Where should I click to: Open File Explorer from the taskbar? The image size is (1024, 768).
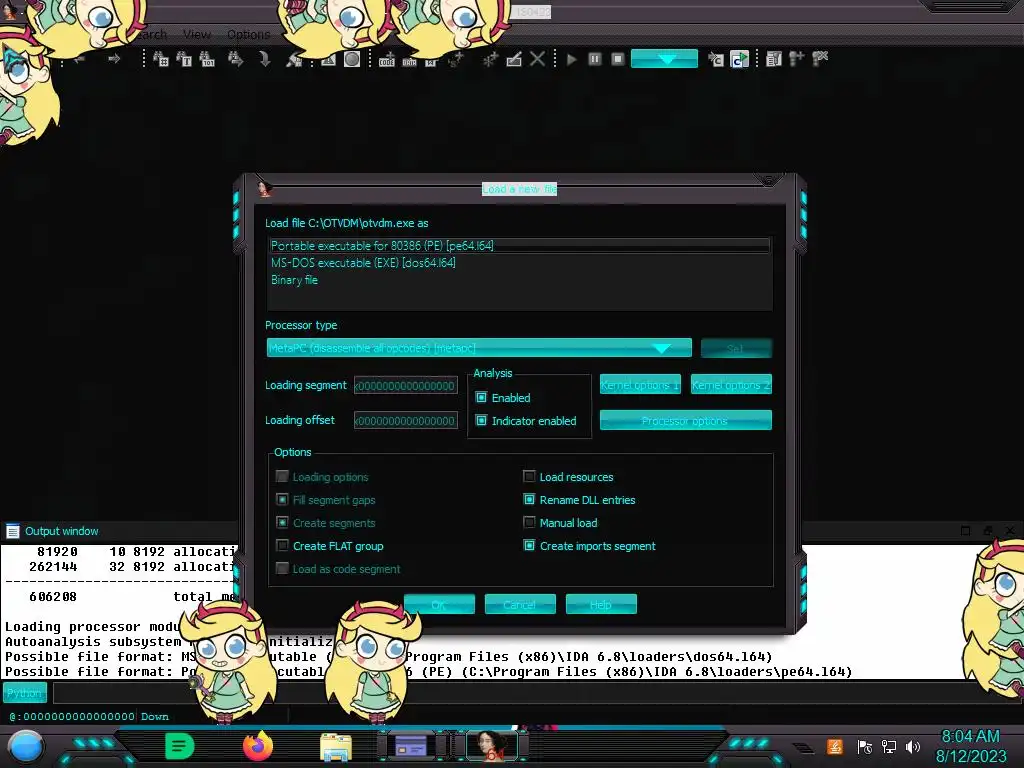pos(336,747)
